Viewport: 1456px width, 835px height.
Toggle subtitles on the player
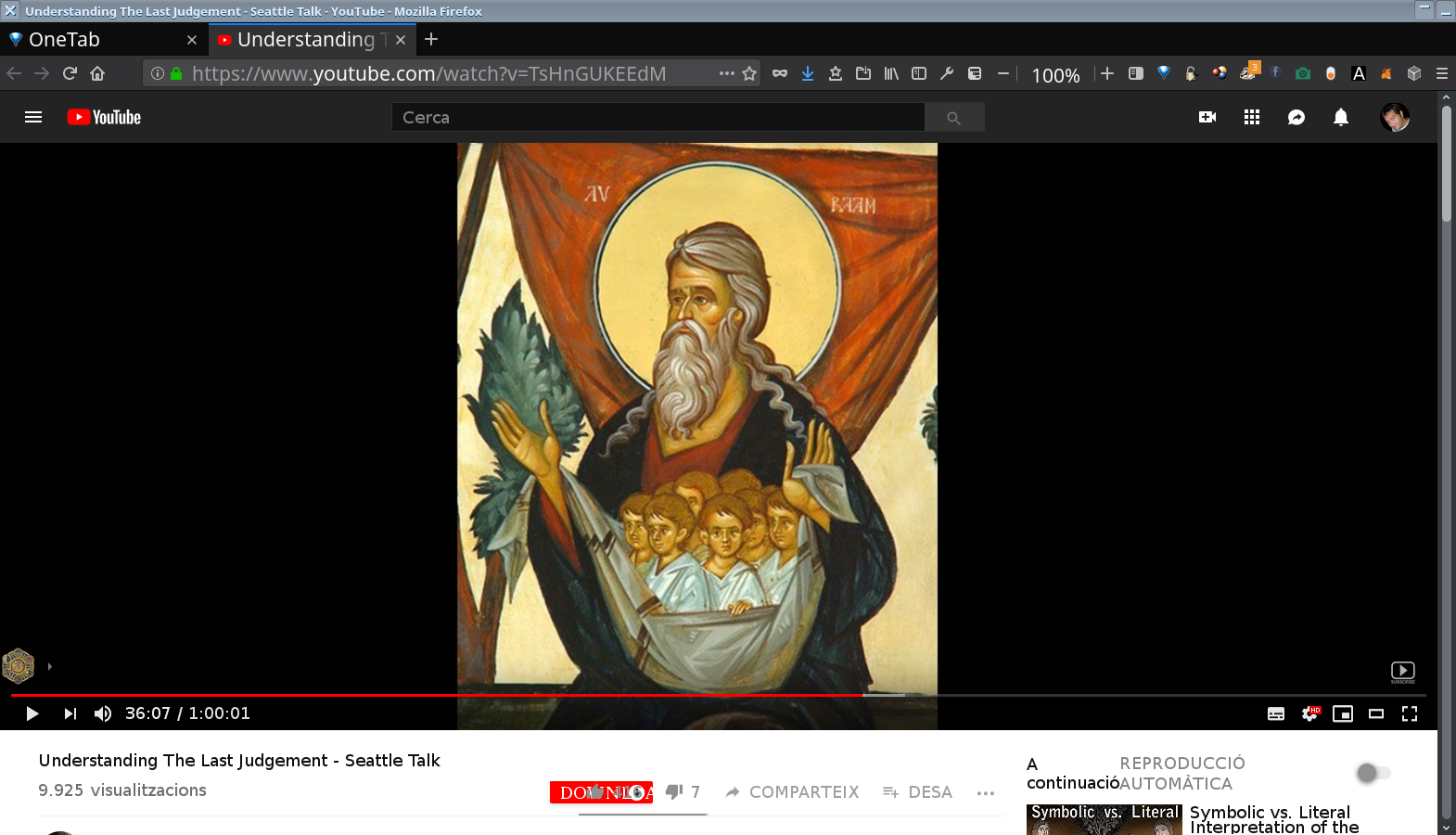[x=1276, y=713]
